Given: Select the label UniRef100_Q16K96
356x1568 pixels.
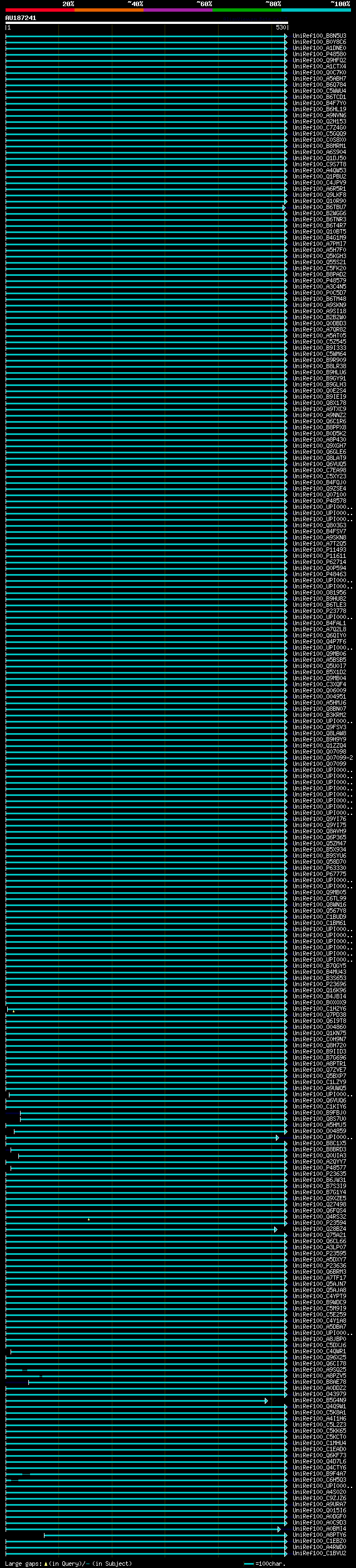Looking at the screenshot, I should click(x=319, y=990).
